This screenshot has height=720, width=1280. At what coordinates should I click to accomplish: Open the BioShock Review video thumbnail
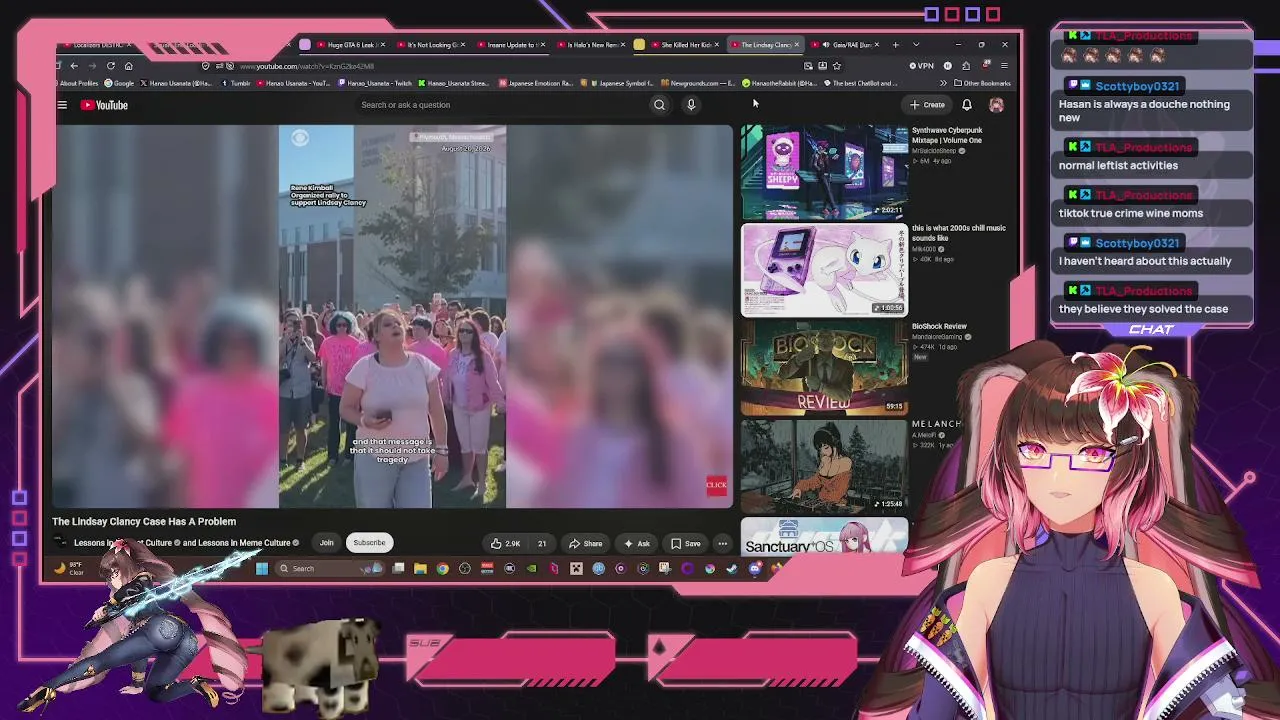pos(824,368)
